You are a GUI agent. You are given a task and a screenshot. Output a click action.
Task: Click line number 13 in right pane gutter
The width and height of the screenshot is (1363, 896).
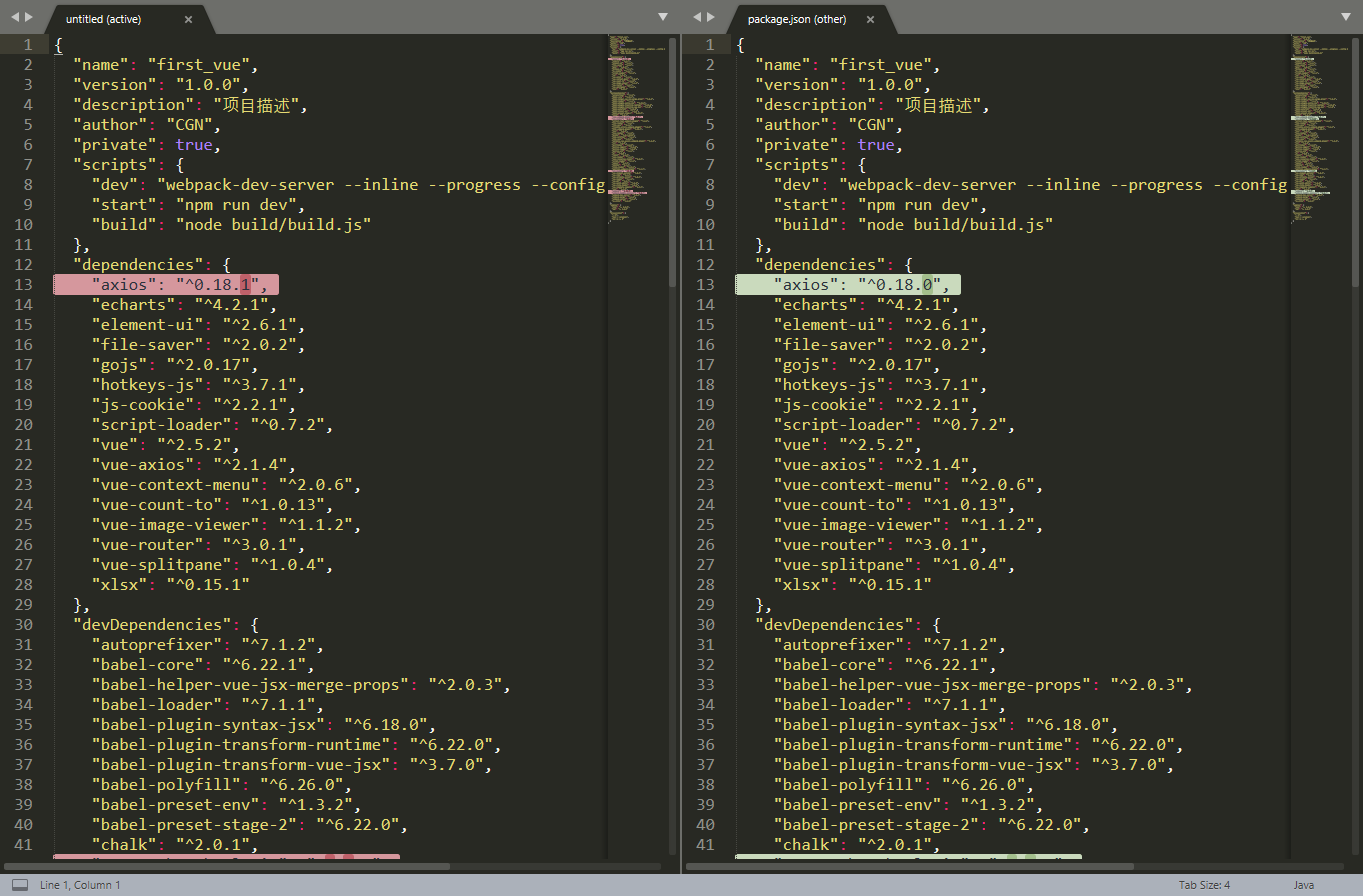[x=705, y=285]
